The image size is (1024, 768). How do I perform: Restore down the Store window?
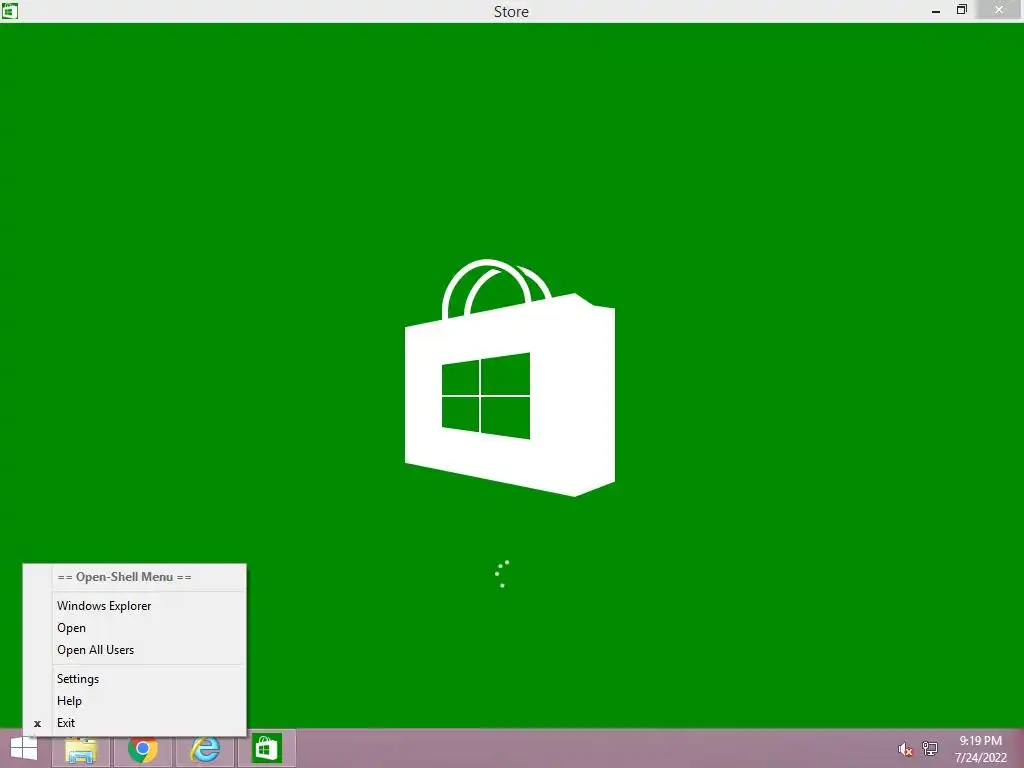961,10
